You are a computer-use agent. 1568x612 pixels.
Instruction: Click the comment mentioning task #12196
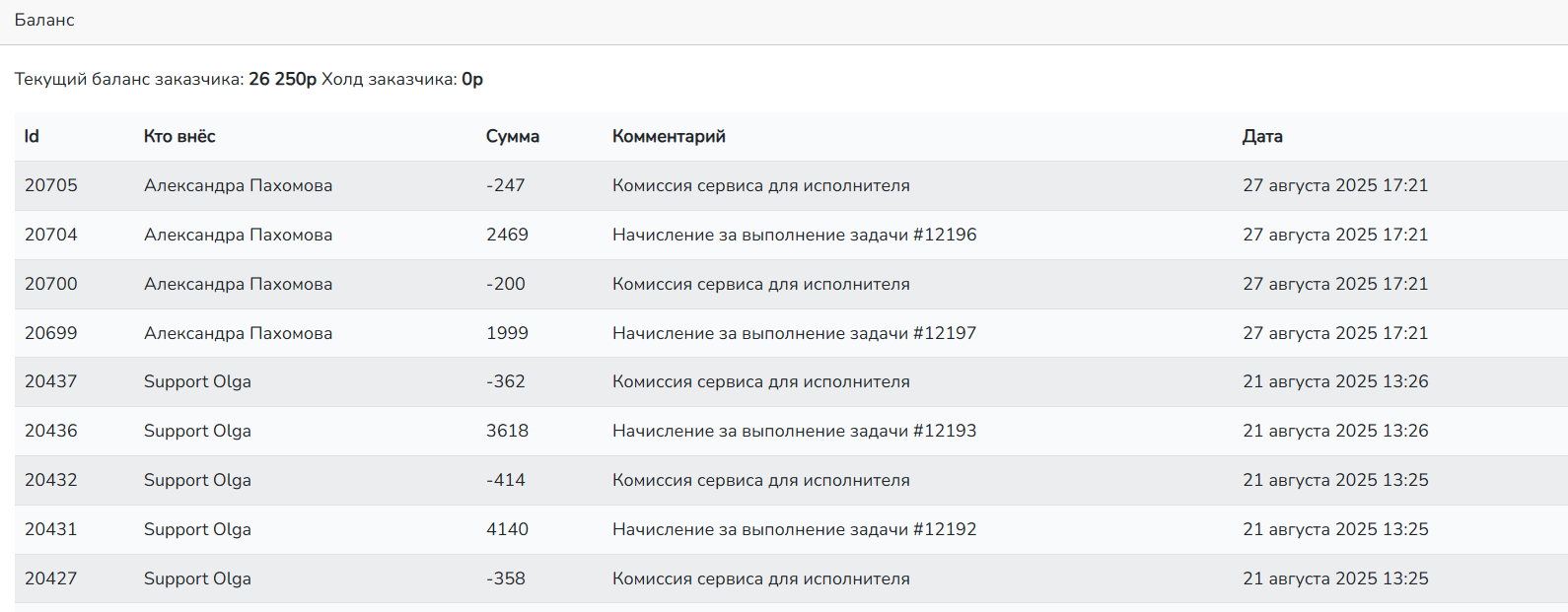coord(794,235)
